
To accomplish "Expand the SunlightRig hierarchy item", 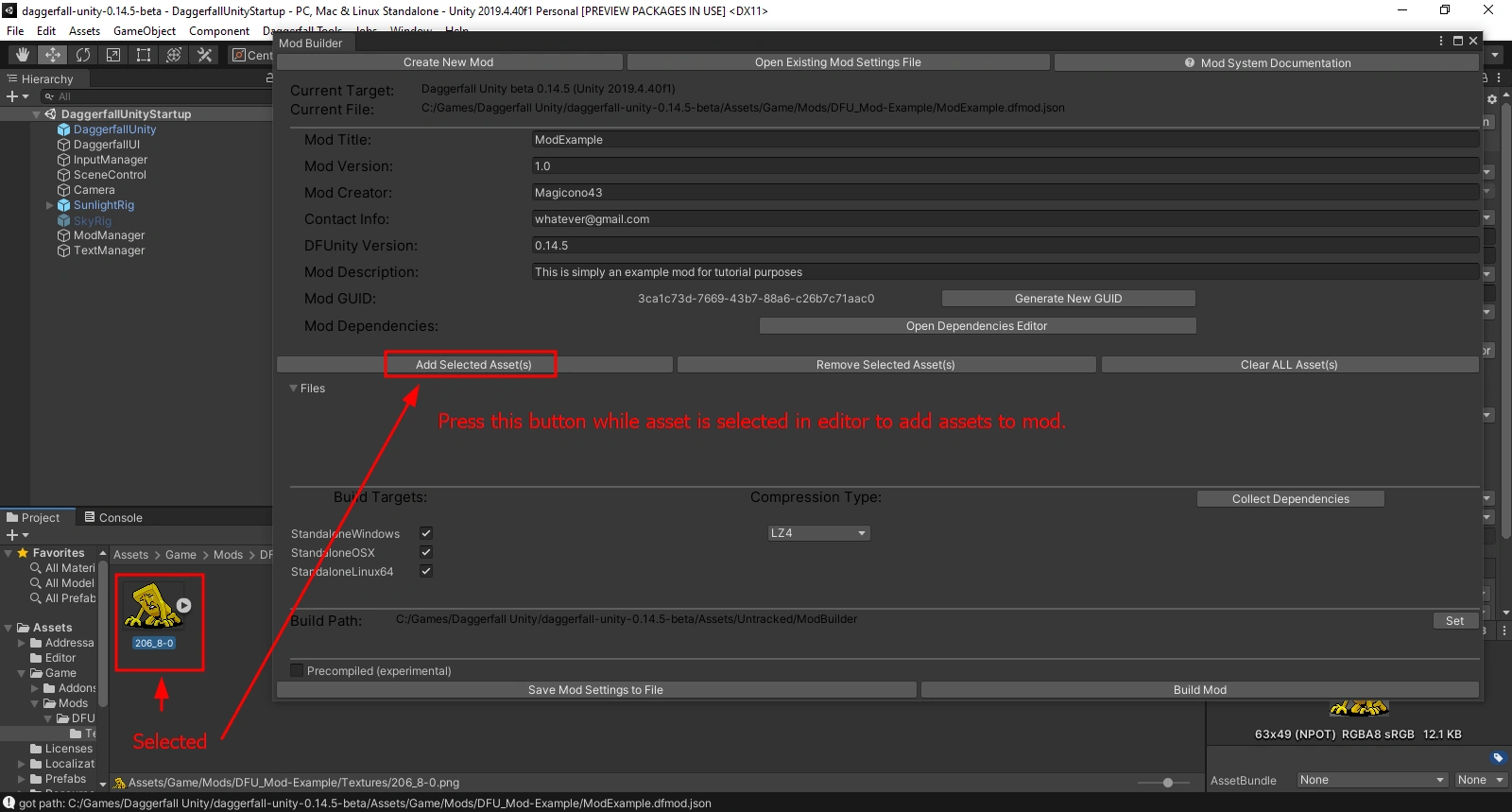I will click(50, 205).
